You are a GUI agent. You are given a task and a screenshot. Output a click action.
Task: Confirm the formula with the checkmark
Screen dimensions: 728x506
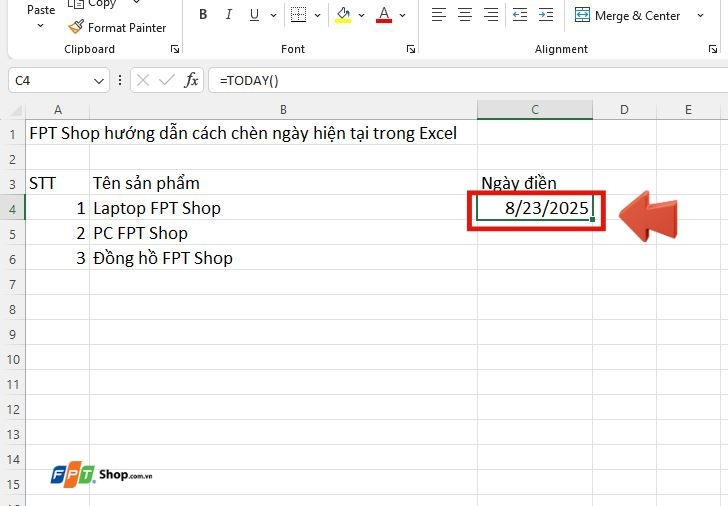(166, 80)
